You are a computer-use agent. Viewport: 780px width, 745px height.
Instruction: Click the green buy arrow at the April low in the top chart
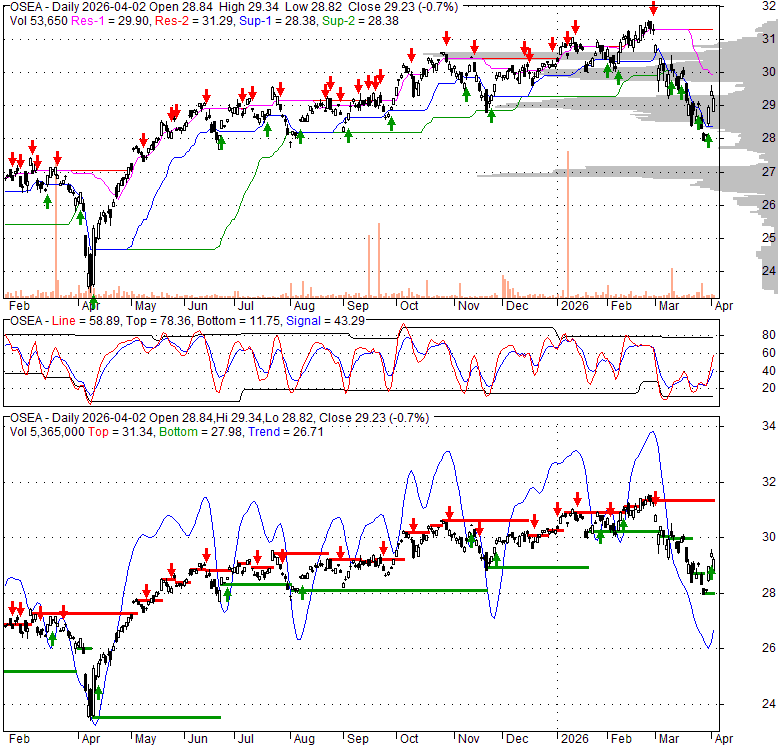pos(92,302)
